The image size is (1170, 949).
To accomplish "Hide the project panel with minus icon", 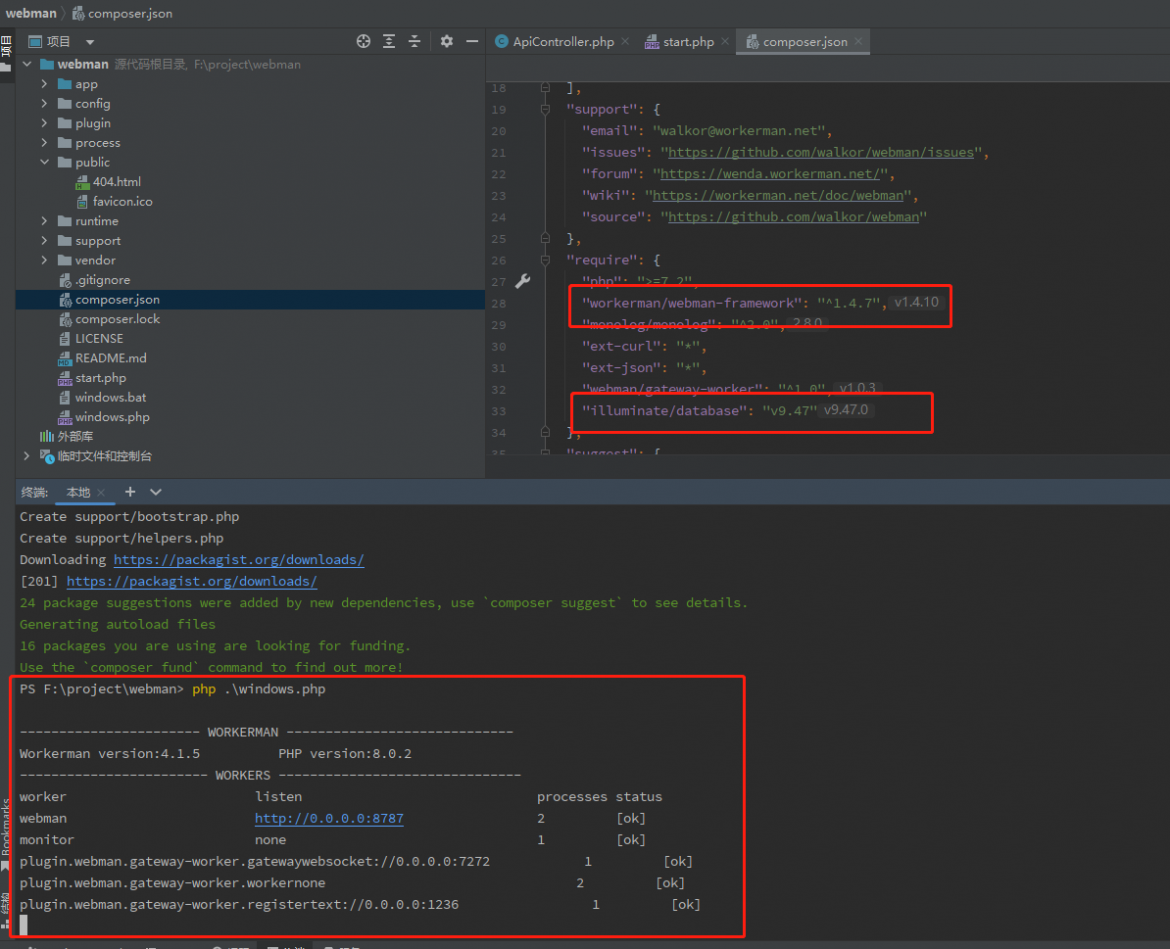I will [472, 42].
